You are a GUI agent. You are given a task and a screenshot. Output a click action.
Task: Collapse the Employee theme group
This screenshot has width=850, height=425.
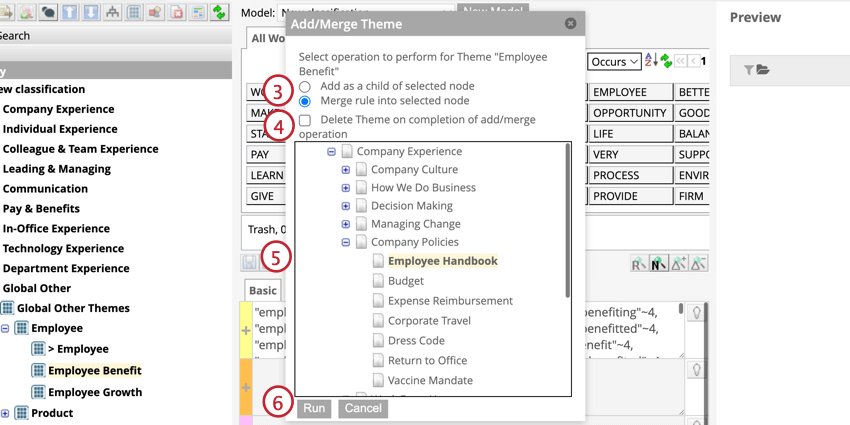click(5, 328)
